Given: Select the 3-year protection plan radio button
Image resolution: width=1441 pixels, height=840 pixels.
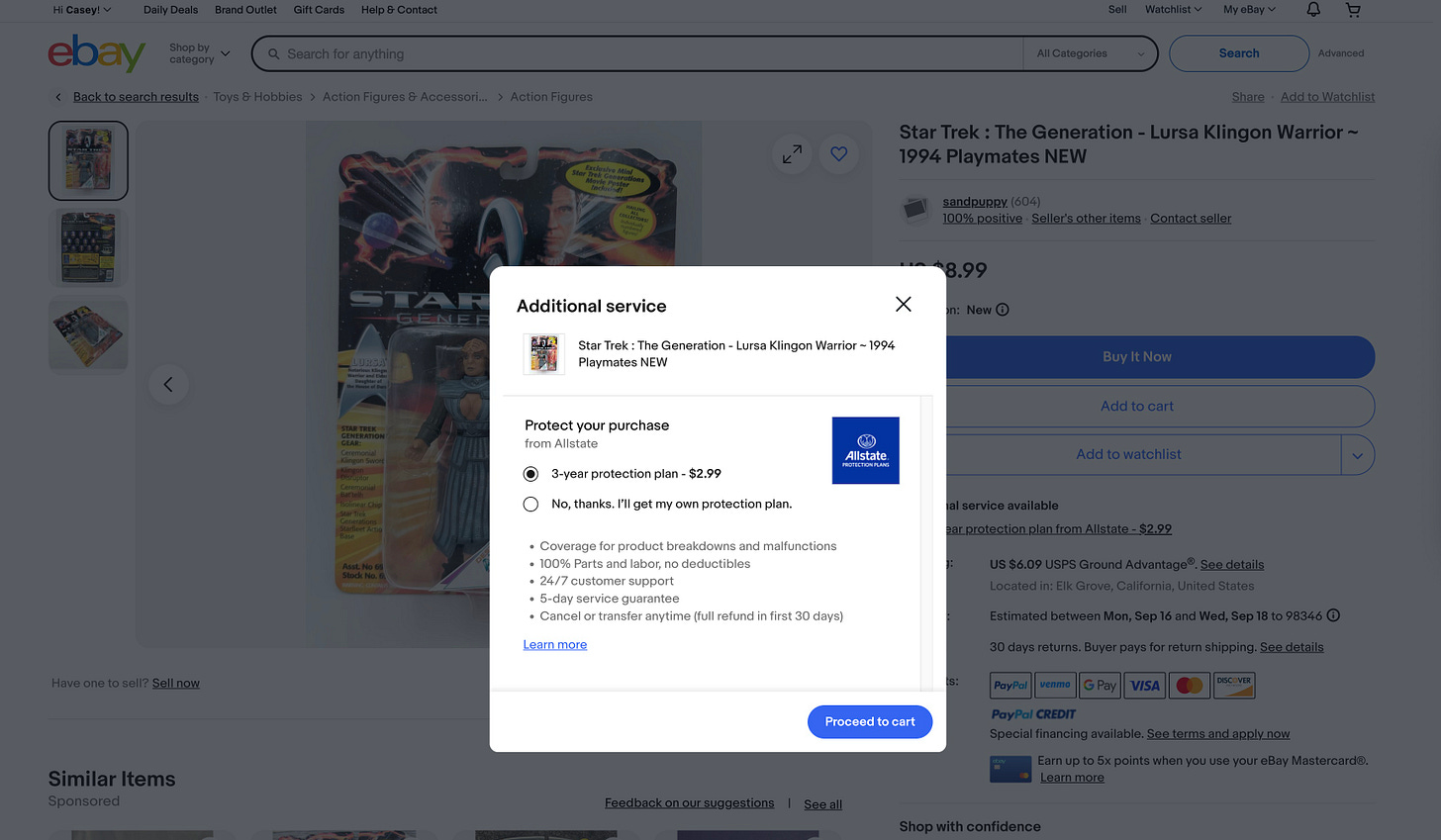Looking at the screenshot, I should point(530,474).
